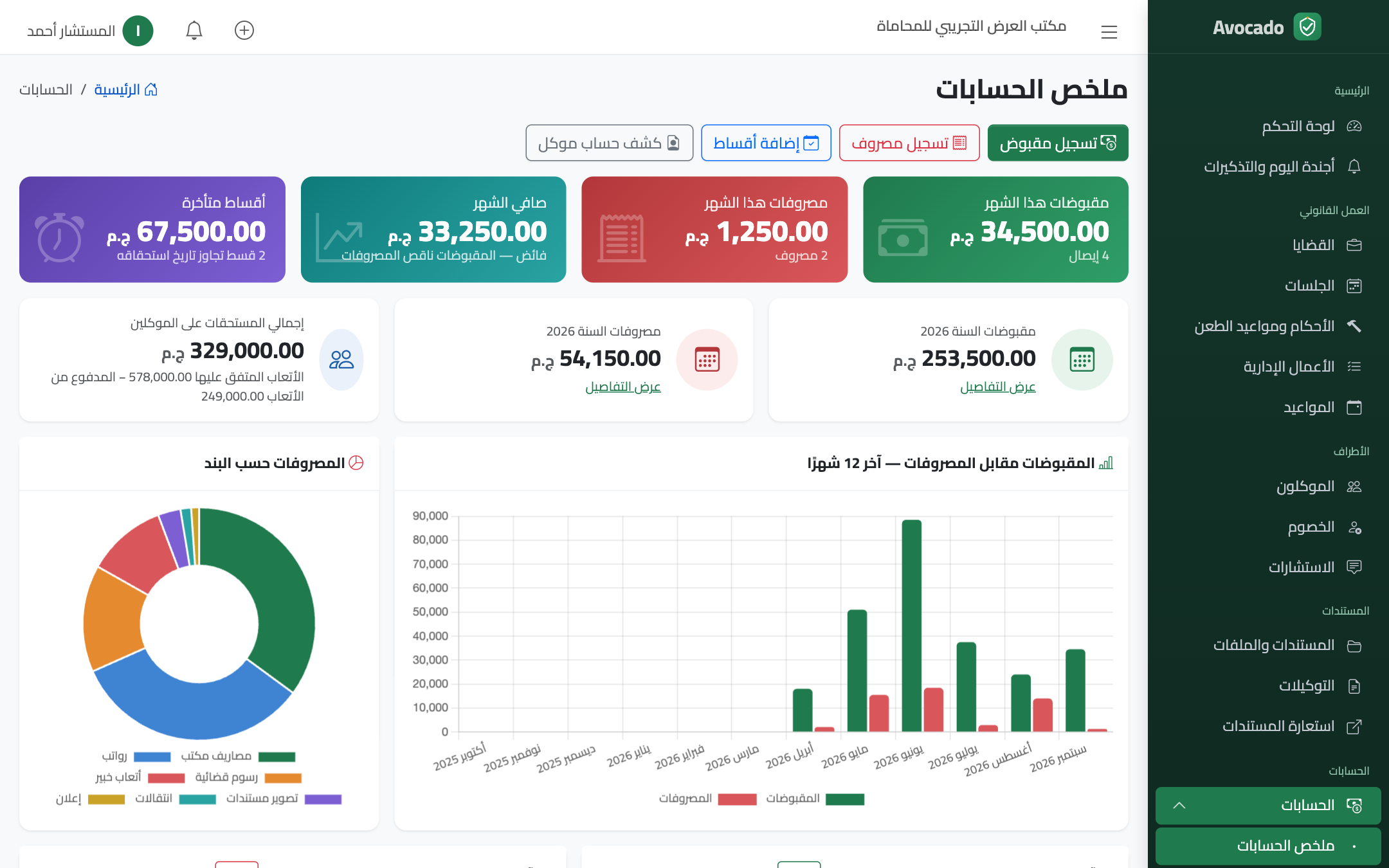Click the briefcase icon beside القضايا

tap(1354, 245)
